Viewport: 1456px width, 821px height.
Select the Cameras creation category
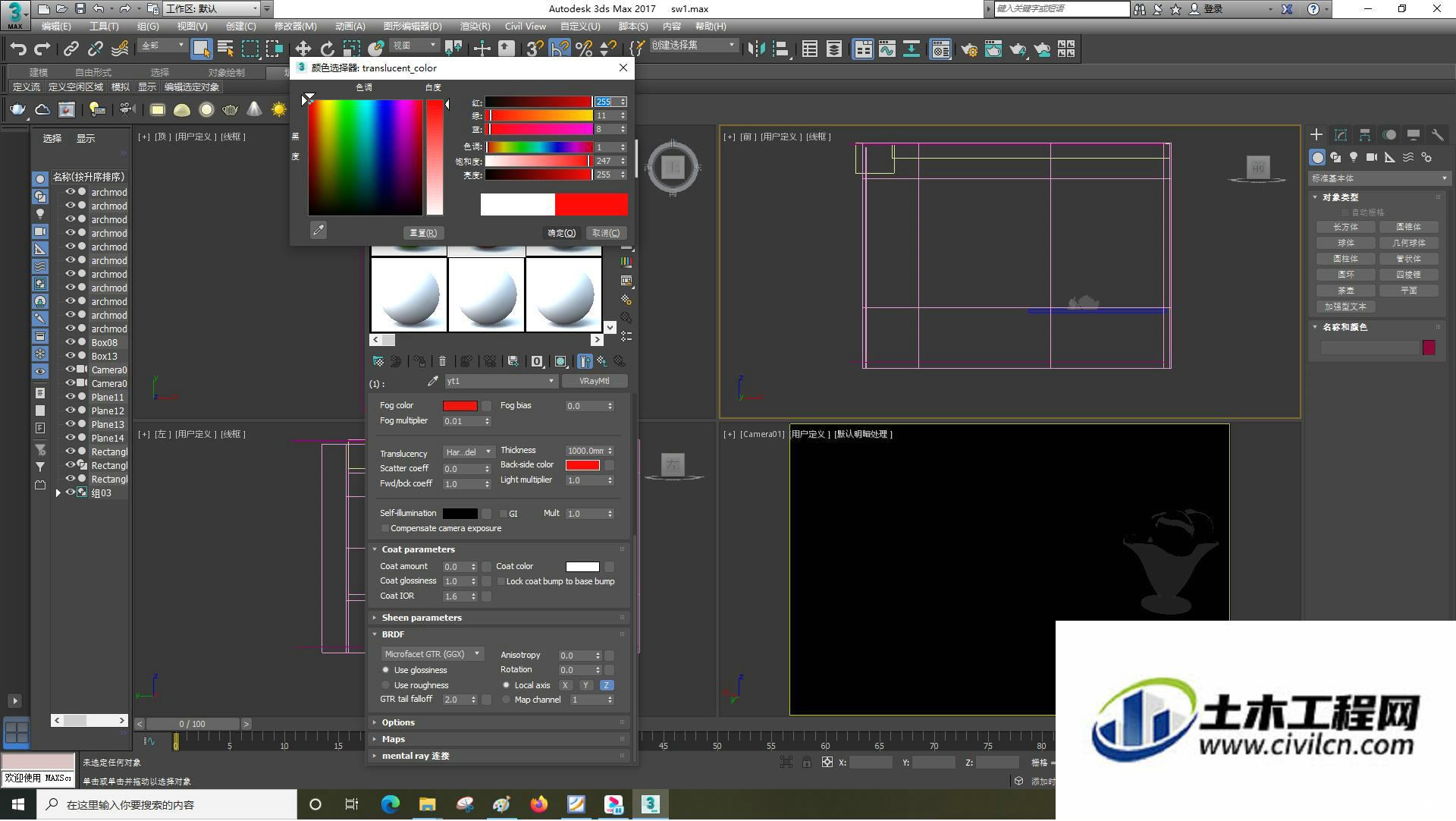[1371, 157]
